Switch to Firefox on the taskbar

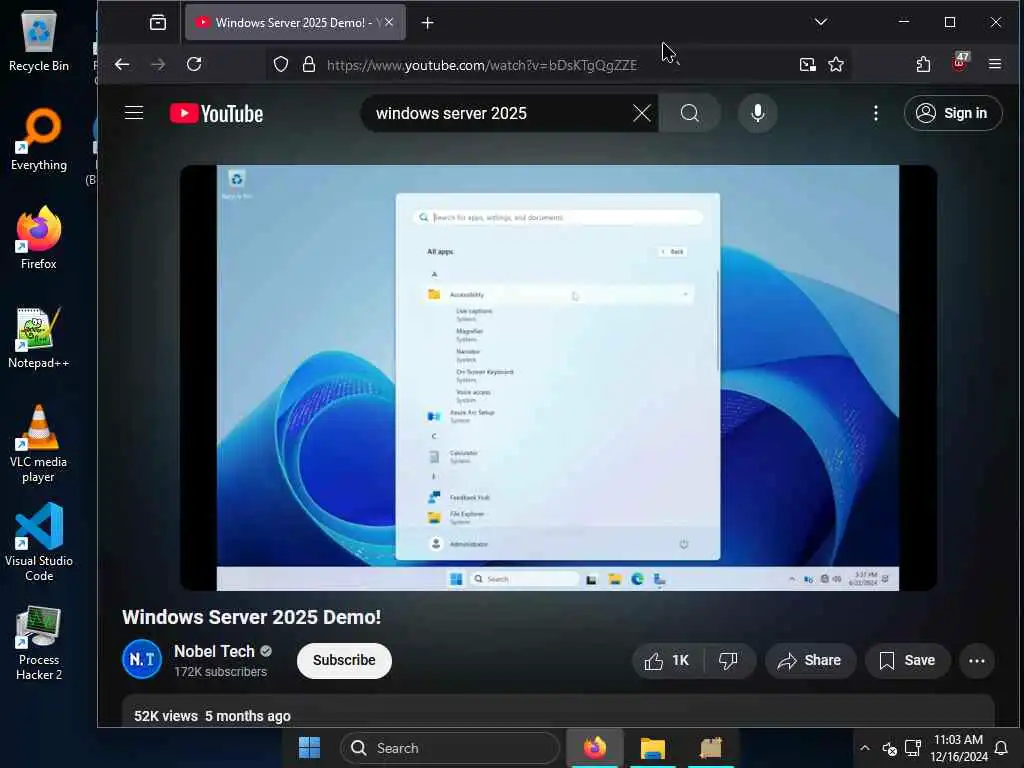595,748
